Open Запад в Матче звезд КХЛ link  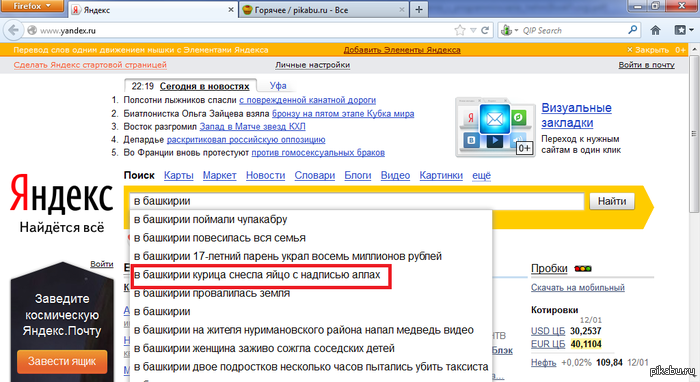[x=252, y=126]
